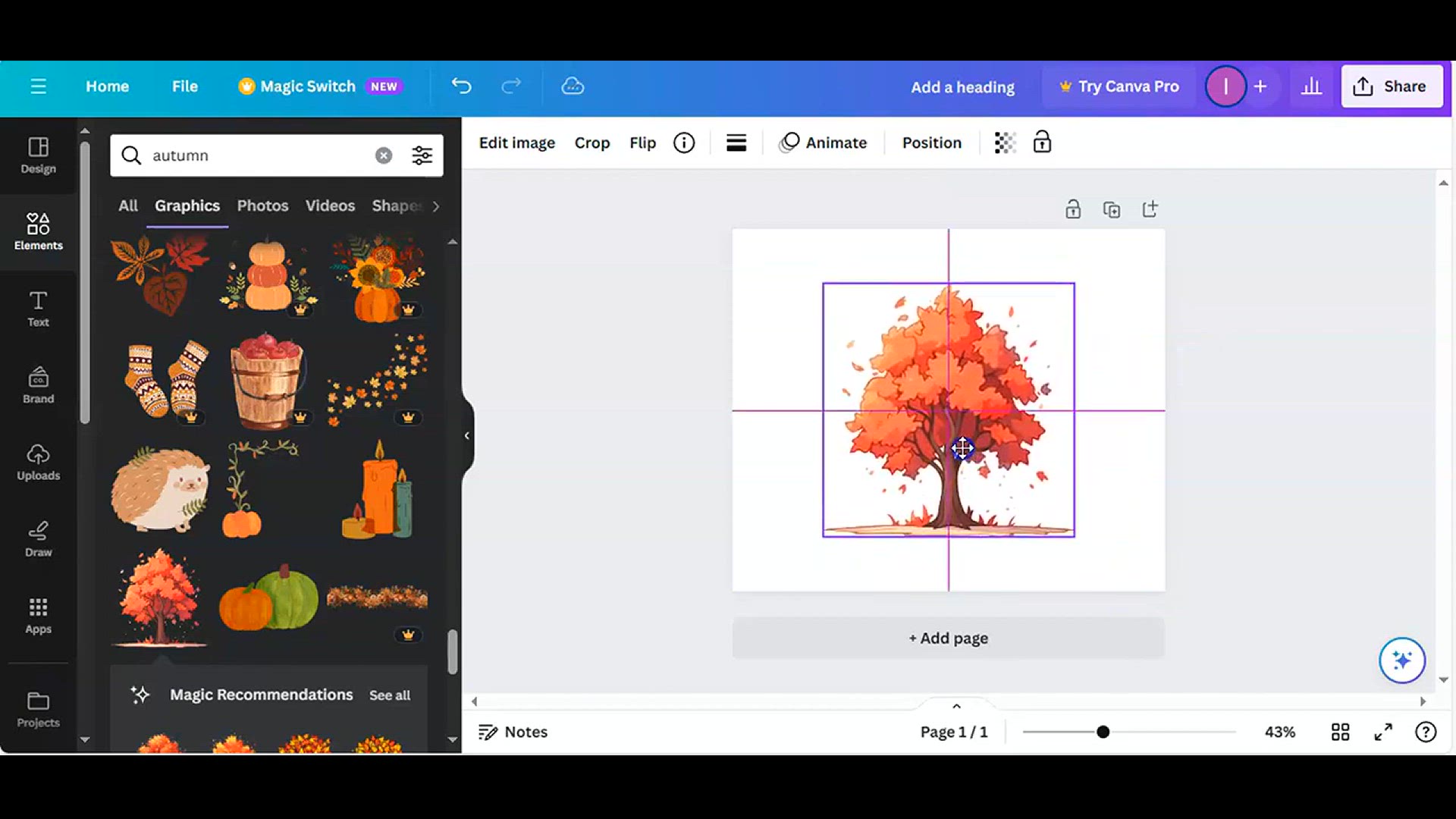Open the analytics bar chart icon
The image size is (1456, 819).
pyautogui.click(x=1311, y=86)
